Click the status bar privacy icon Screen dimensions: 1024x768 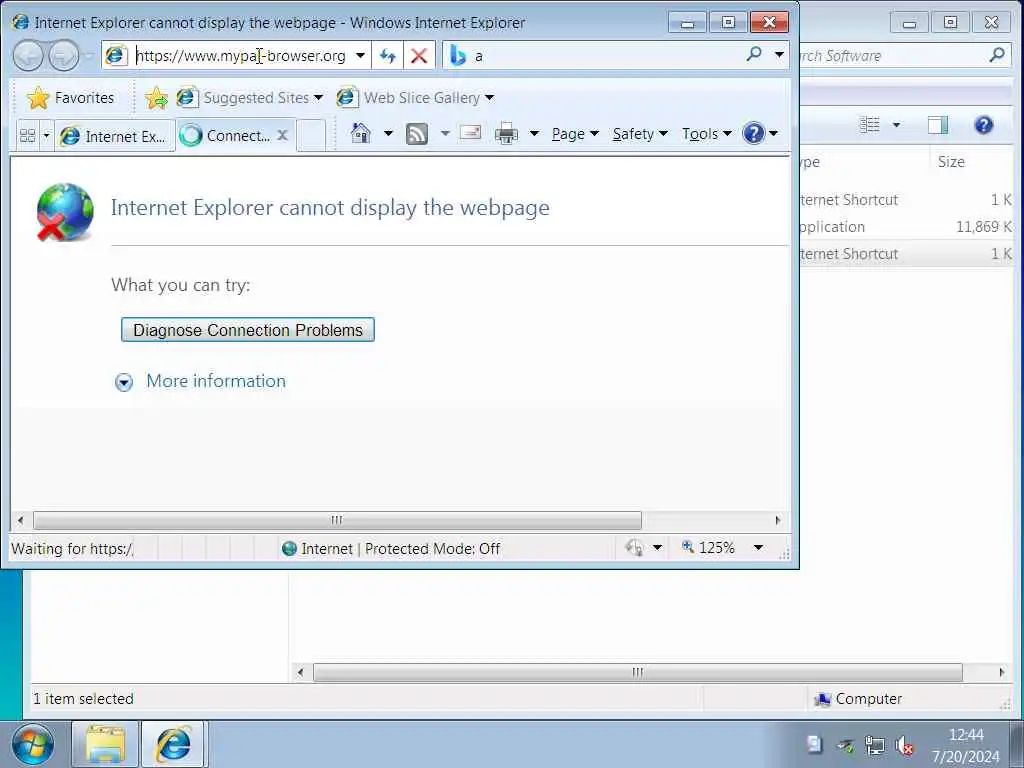pos(634,547)
